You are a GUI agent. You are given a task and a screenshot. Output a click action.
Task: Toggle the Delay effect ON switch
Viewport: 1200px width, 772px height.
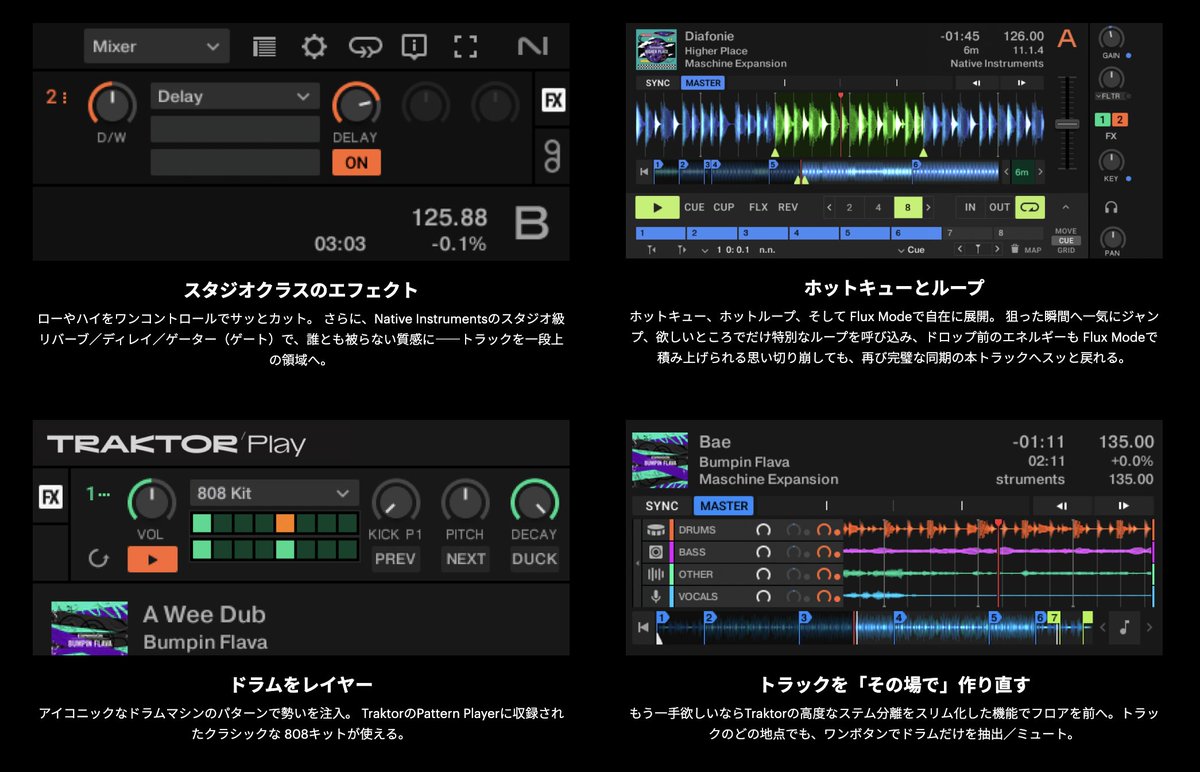[x=356, y=161]
